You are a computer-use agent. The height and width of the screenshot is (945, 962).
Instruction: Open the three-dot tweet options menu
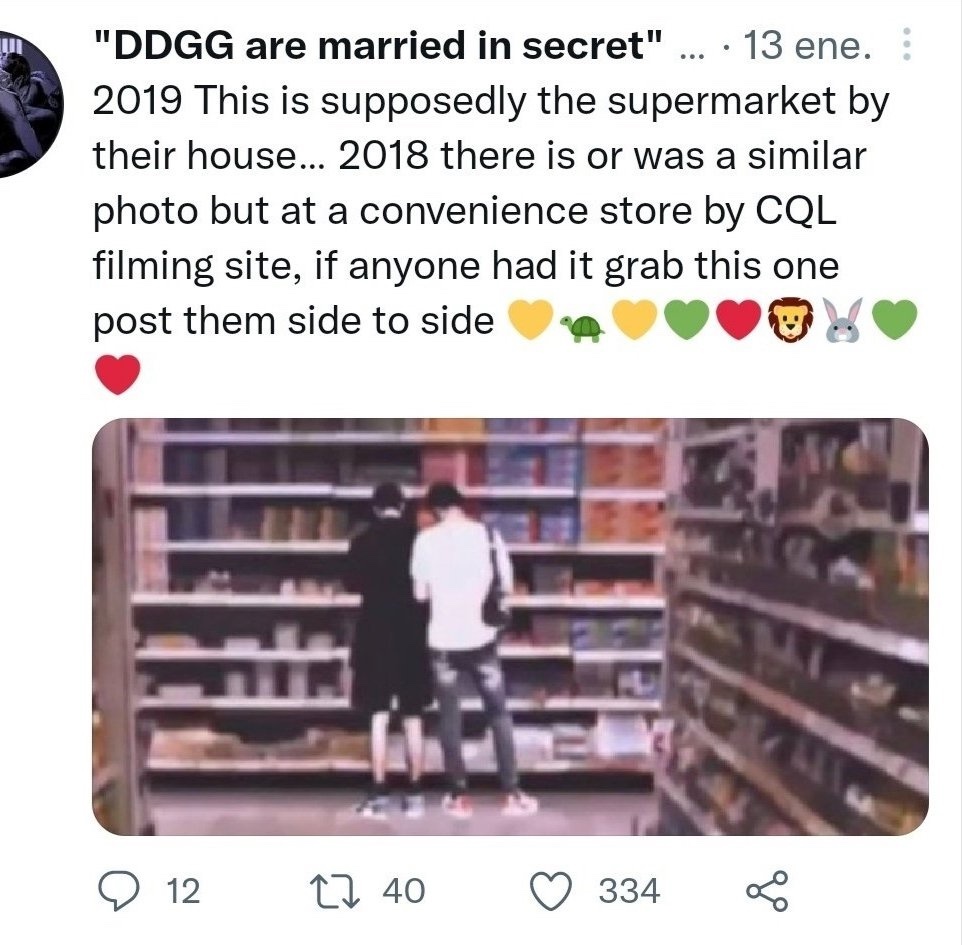click(x=907, y=44)
